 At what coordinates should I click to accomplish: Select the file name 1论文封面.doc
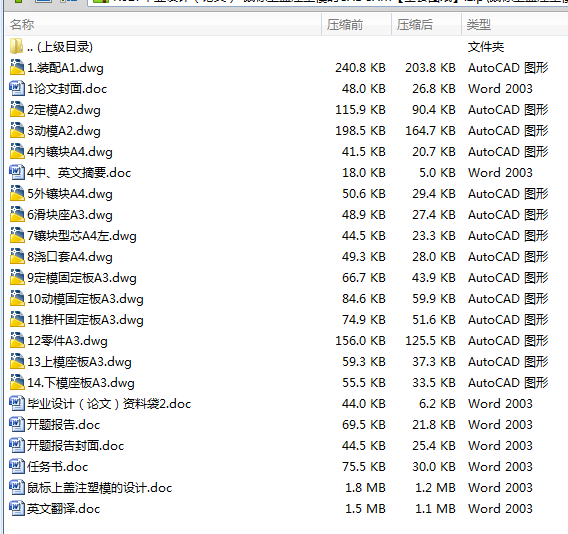pyautogui.click(x=67, y=89)
